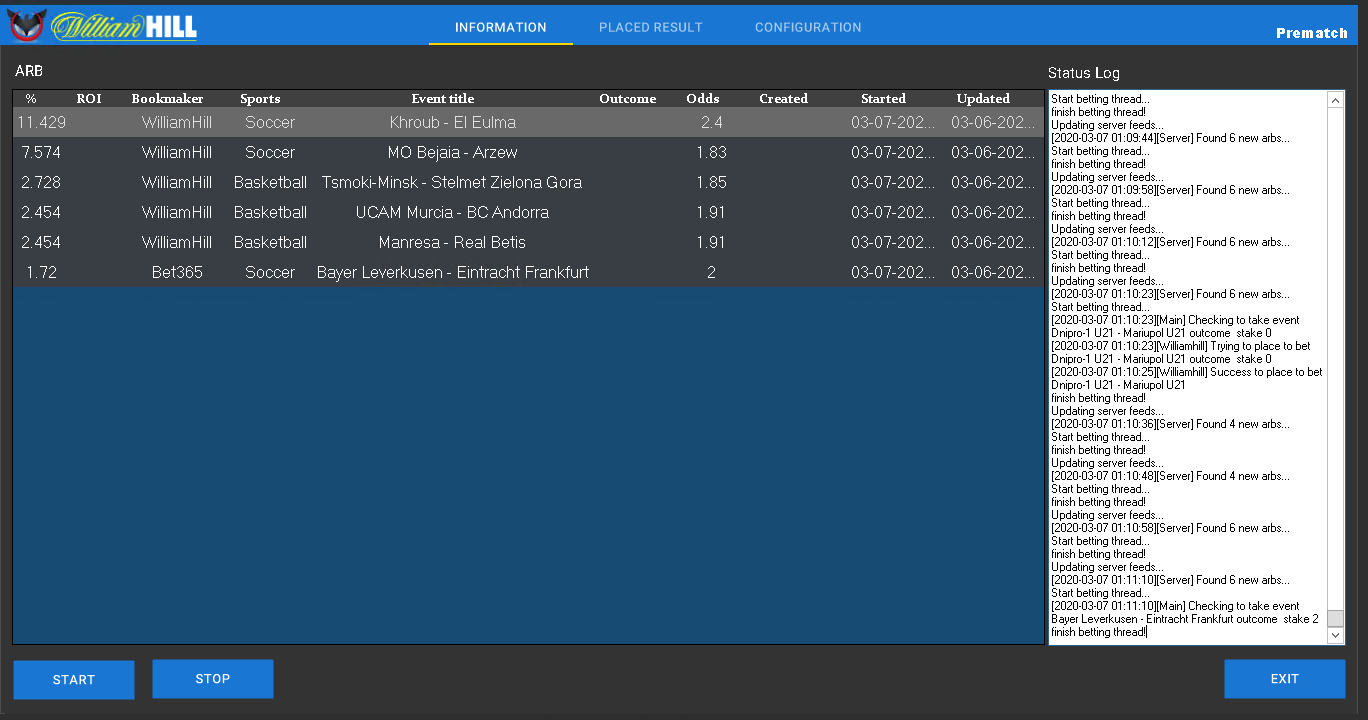Screen dimensions: 1368x720
Task: Click the Bet365 bookmaker cell
Action: (177, 273)
